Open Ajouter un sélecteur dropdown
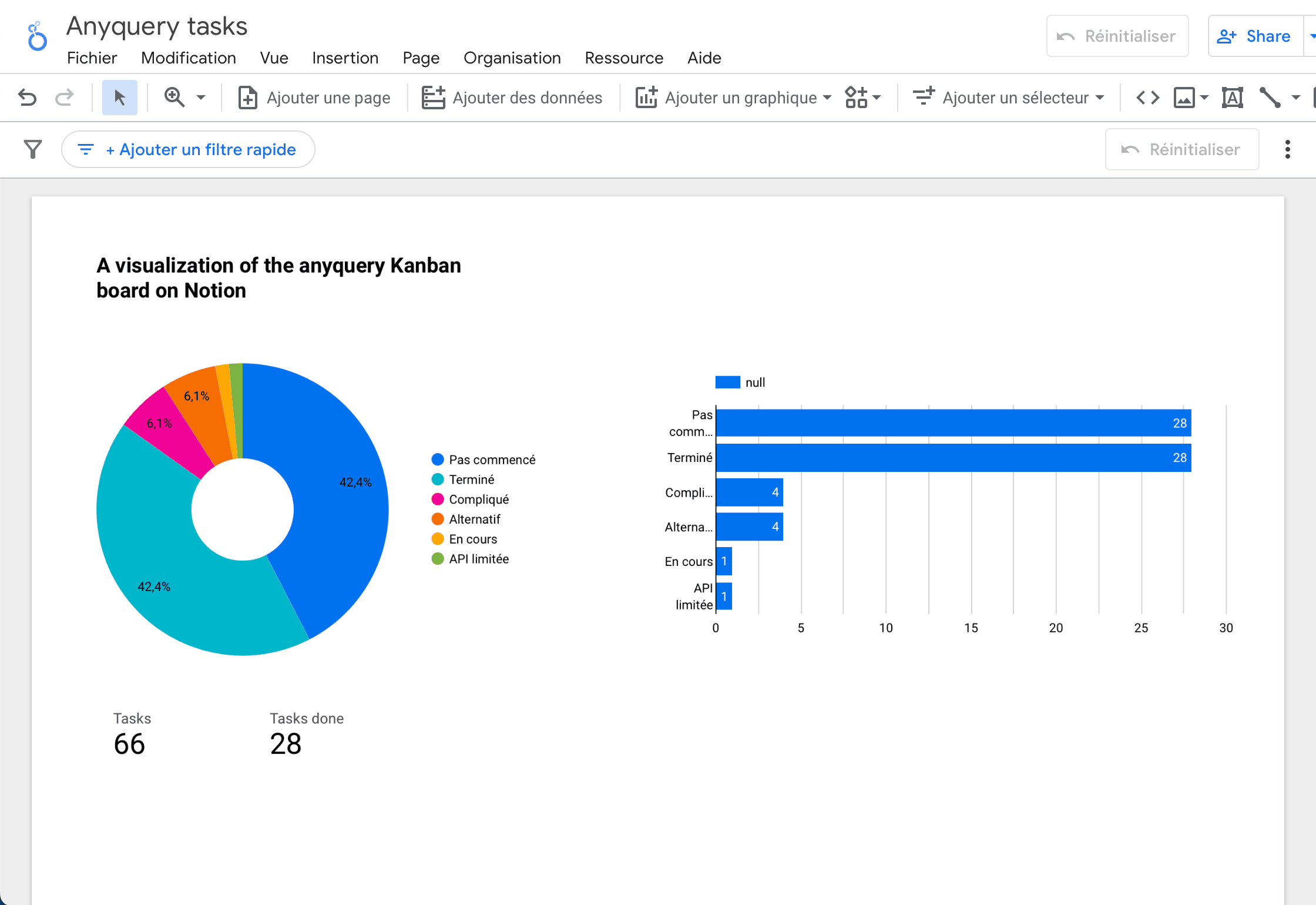The height and width of the screenshot is (905, 1316). 1008,98
